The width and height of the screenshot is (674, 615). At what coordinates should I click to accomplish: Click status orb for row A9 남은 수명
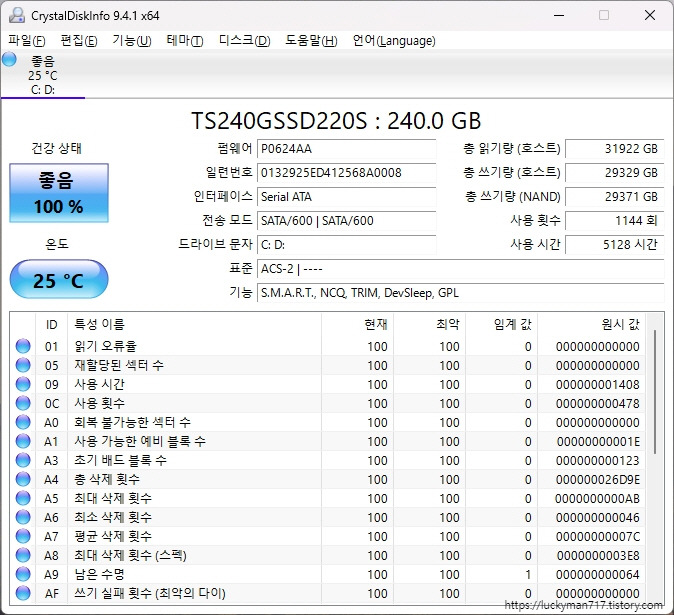point(23,574)
